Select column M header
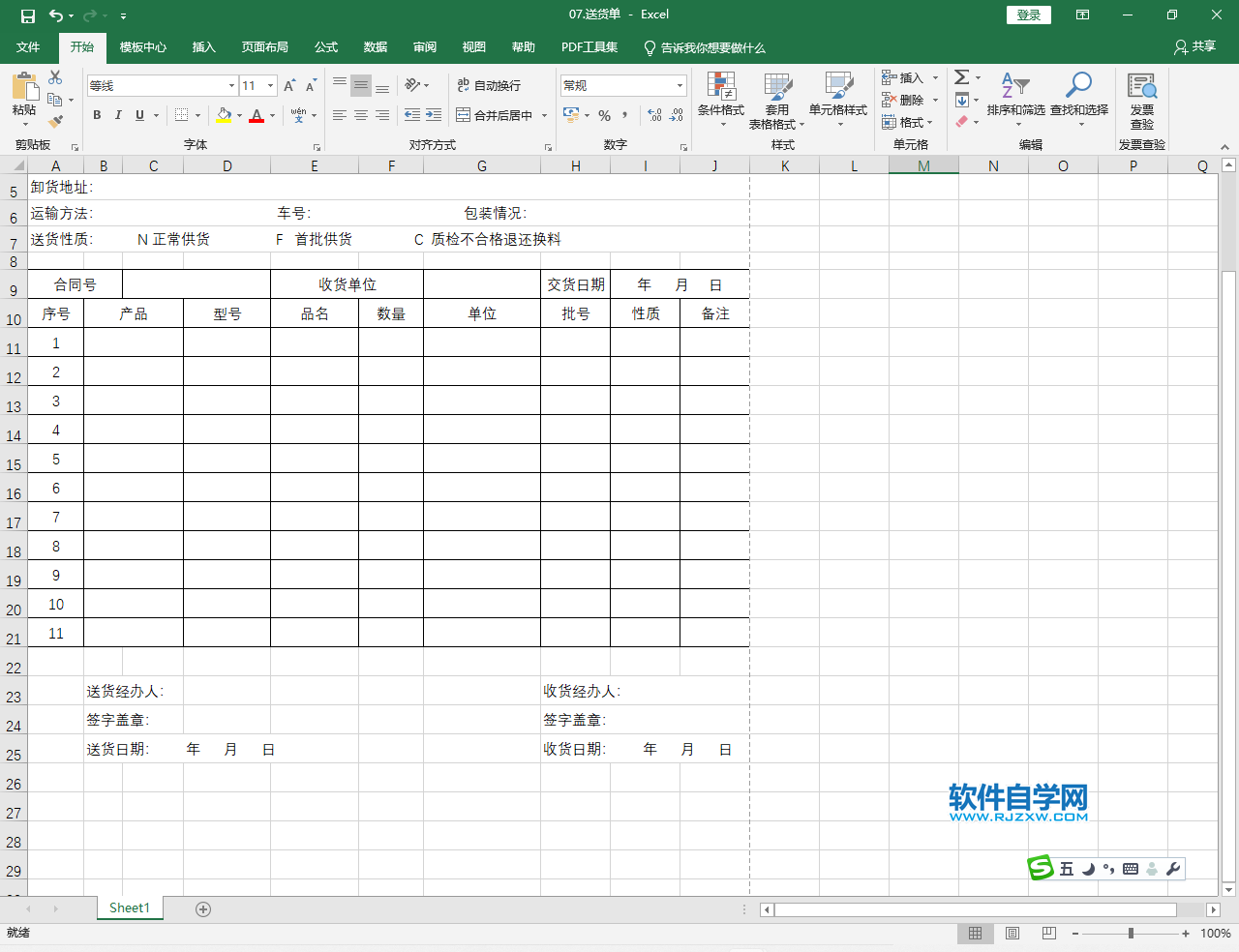The height and width of the screenshot is (952, 1239). click(923, 165)
